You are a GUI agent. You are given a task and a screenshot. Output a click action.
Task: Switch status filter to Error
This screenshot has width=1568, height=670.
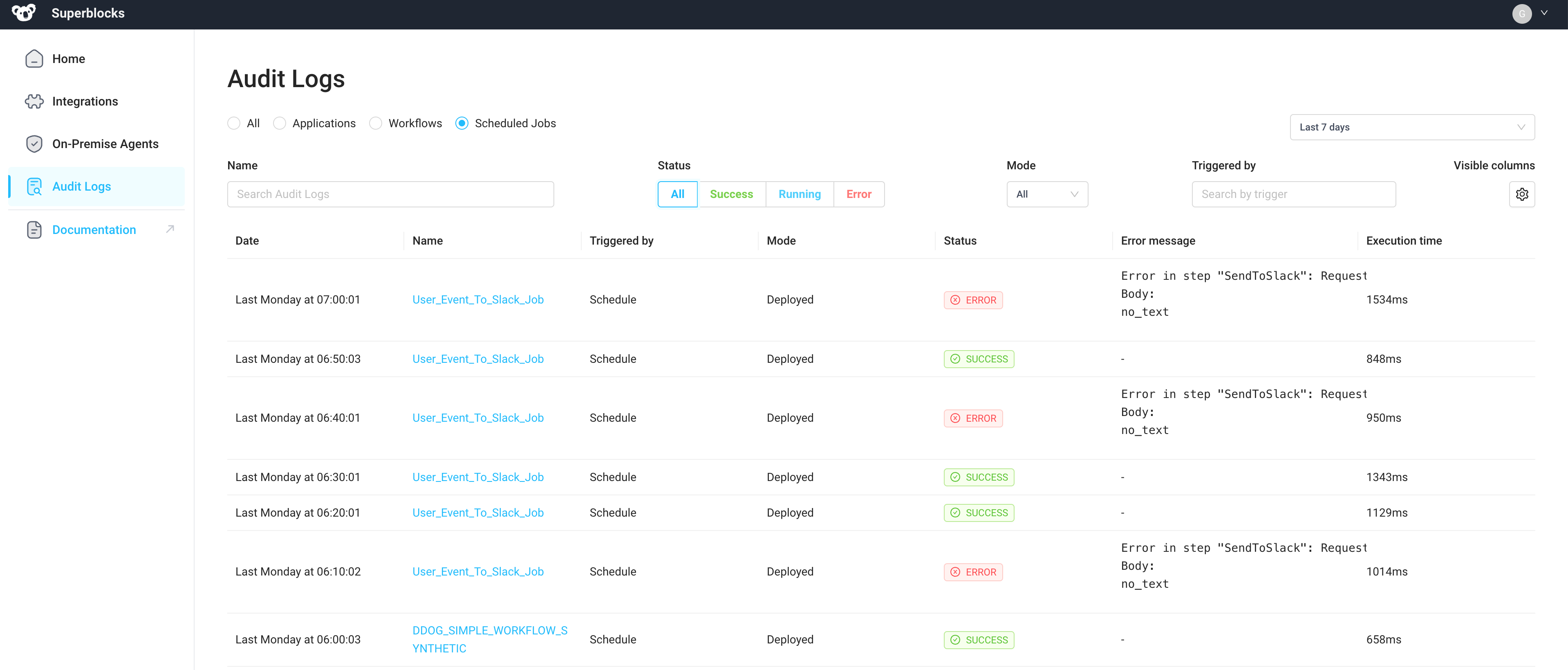(x=859, y=194)
